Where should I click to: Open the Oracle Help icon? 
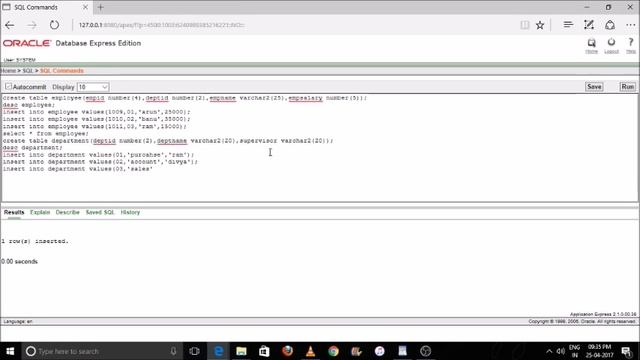(x=631, y=45)
